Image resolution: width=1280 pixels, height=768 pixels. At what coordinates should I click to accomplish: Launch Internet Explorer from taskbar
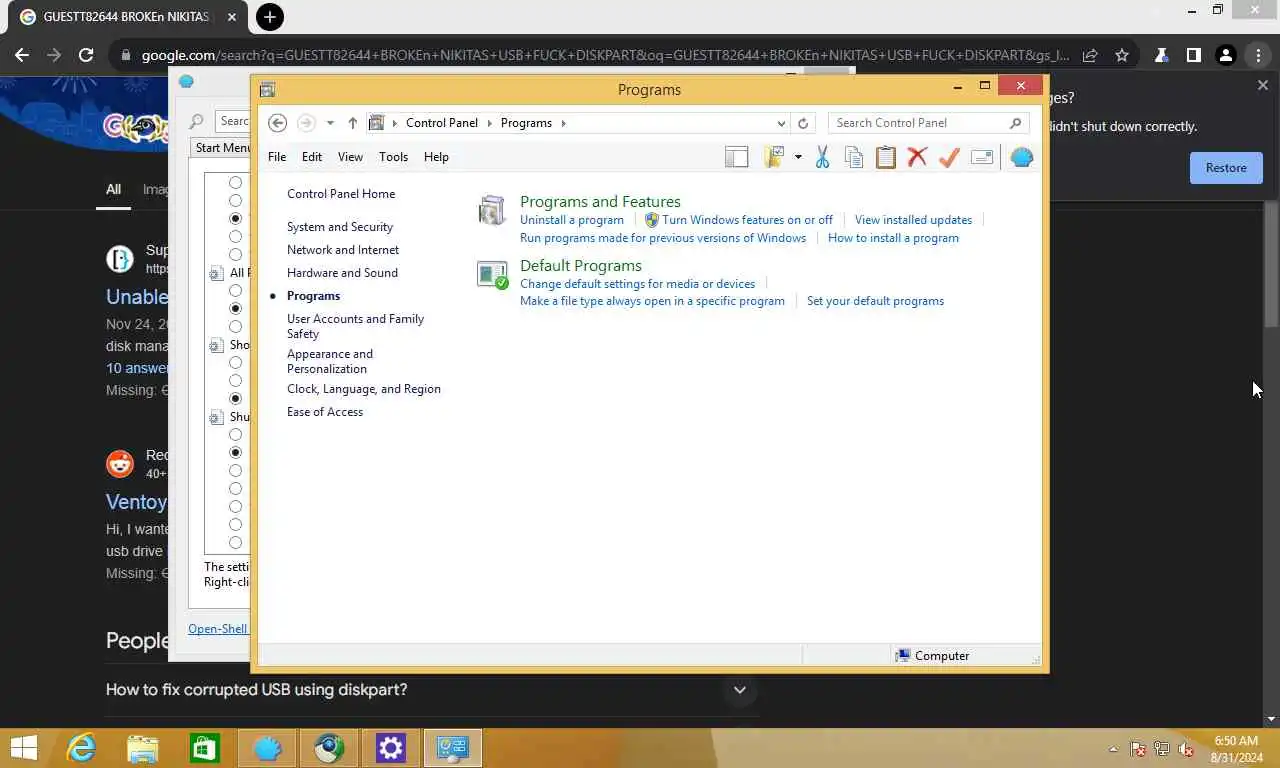click(81, 748)
